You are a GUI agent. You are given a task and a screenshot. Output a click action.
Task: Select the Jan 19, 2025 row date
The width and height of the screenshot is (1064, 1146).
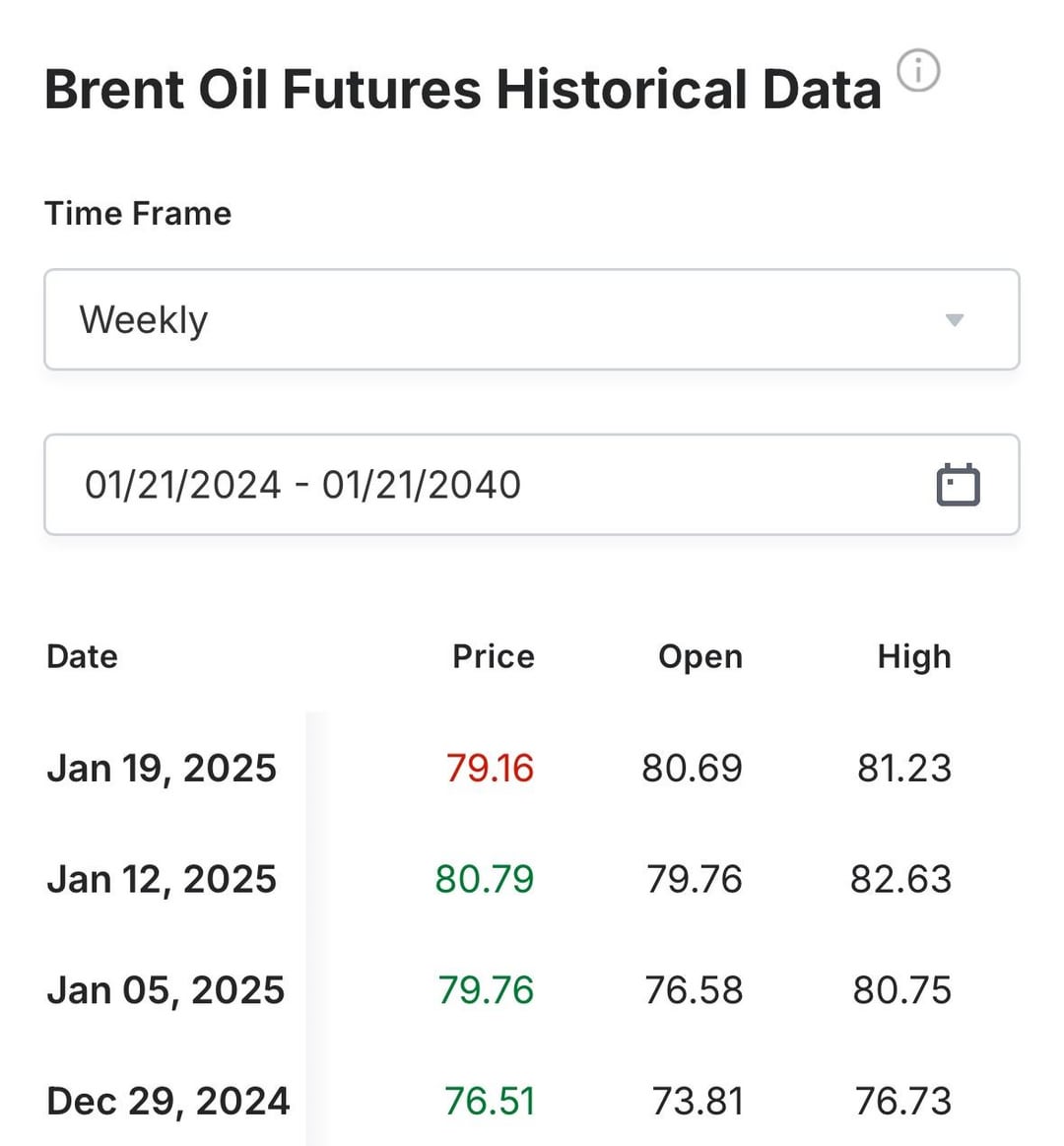[x=163, y=769]
